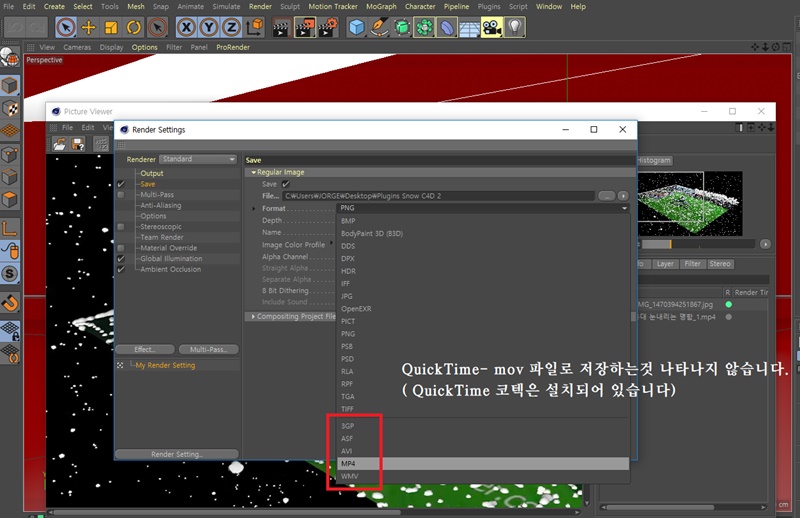Click the coordinate system icon
This screenshot has width=800, height=518.
coord(254,27)
